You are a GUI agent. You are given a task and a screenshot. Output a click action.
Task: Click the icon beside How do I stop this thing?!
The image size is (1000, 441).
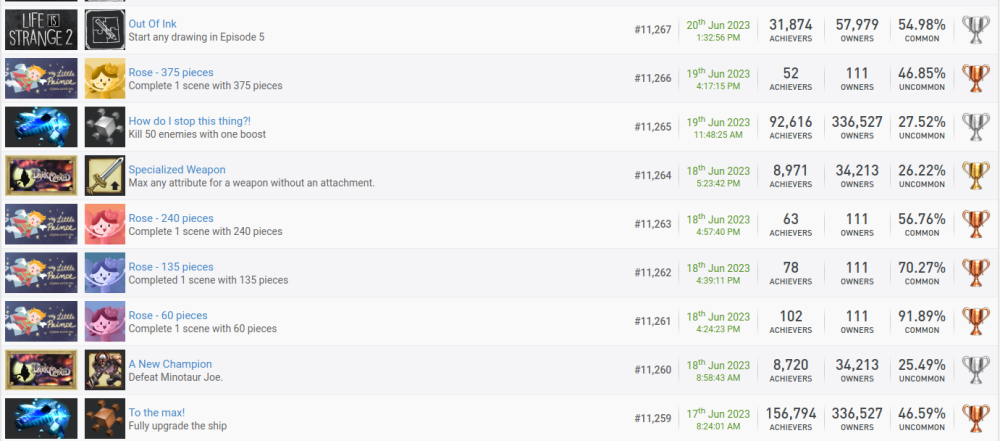coord(105,127)
